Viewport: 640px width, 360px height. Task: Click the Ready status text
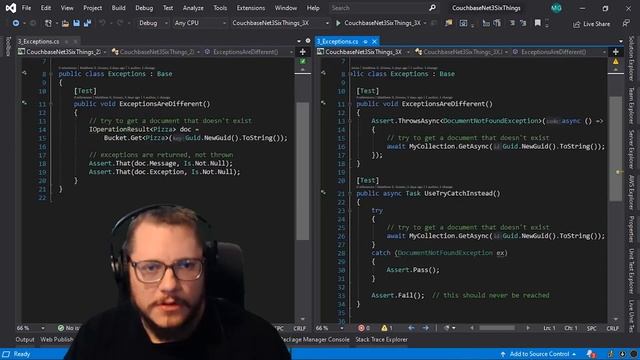22,354
